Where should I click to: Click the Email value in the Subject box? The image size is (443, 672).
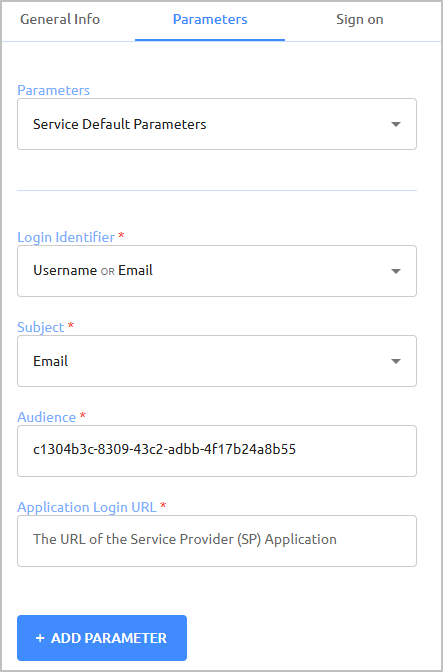[51, 361]
